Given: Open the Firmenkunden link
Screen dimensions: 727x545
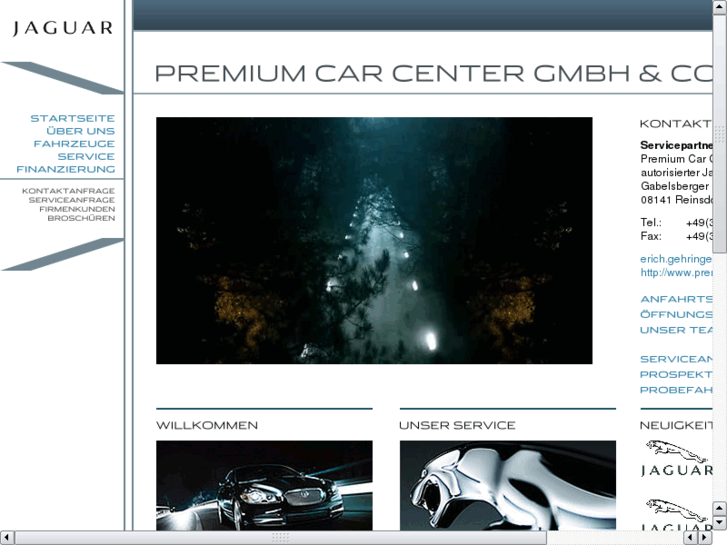Looking at the screenshot, I should coord(77,209).
